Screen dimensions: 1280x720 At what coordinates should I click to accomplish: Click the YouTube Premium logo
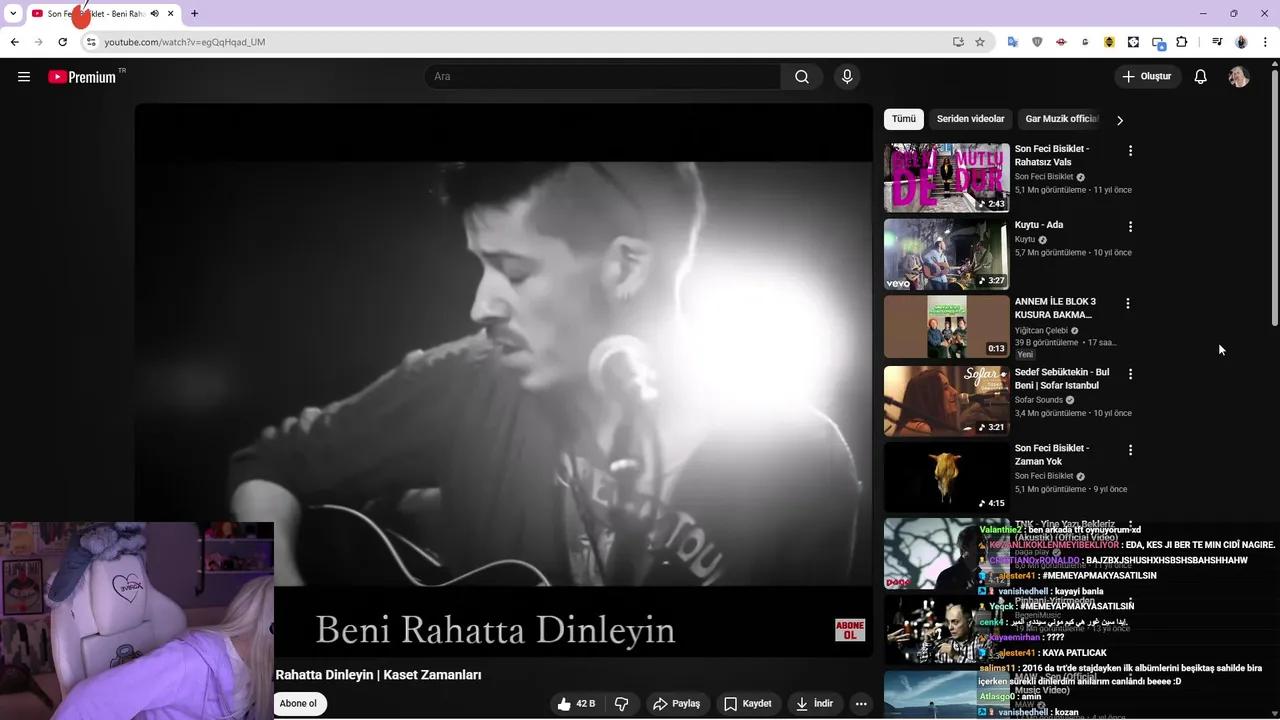pyautogui.click(x=82, y=77)
